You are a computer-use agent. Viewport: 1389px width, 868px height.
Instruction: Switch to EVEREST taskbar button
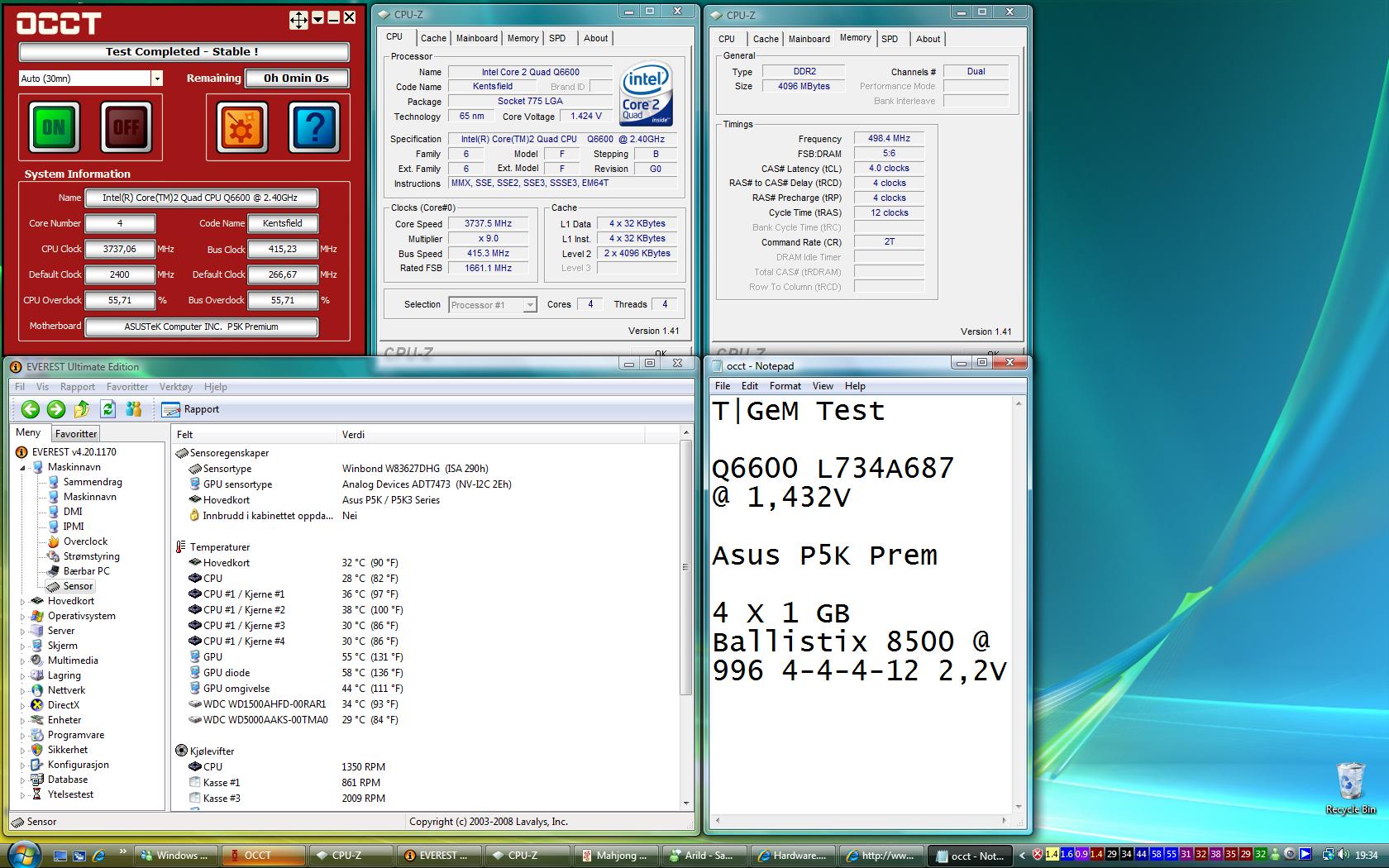441,856
